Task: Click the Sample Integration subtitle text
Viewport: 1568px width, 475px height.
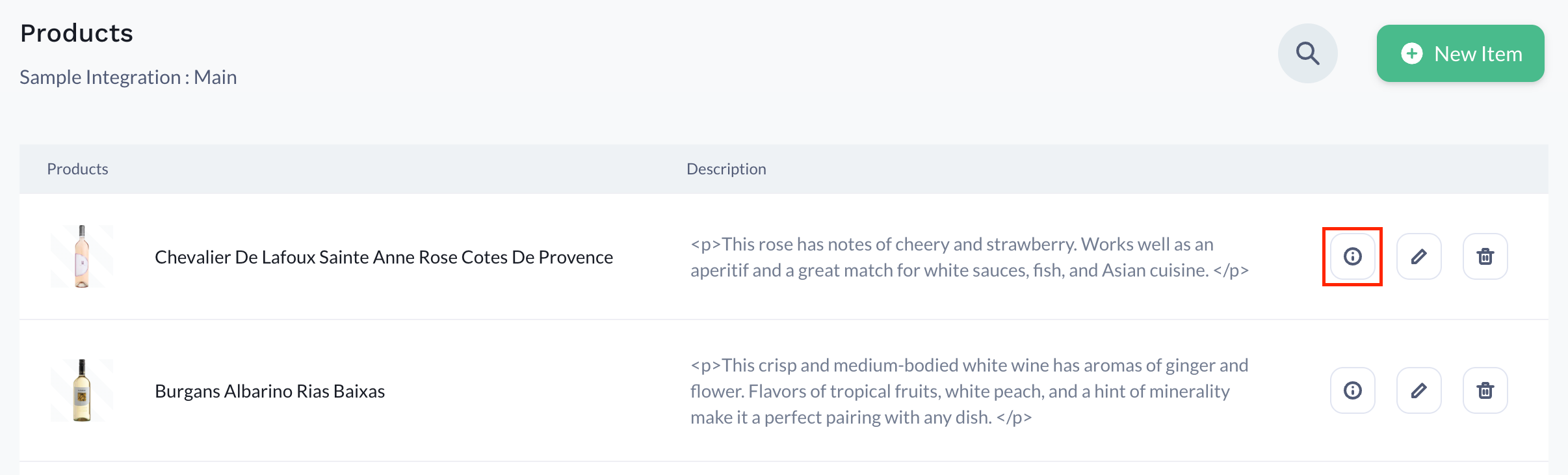Action: click(100, 77)
